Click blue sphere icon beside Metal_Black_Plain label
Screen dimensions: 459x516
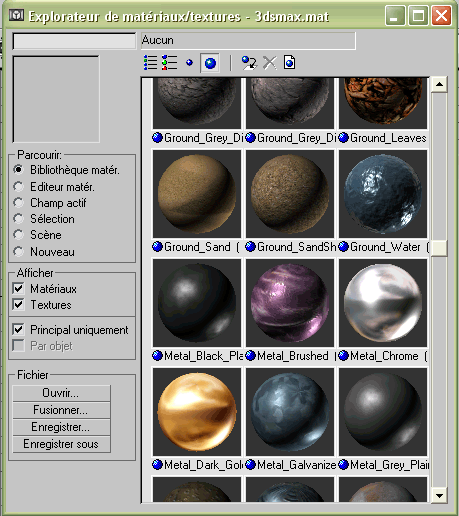tap(157, 356)
